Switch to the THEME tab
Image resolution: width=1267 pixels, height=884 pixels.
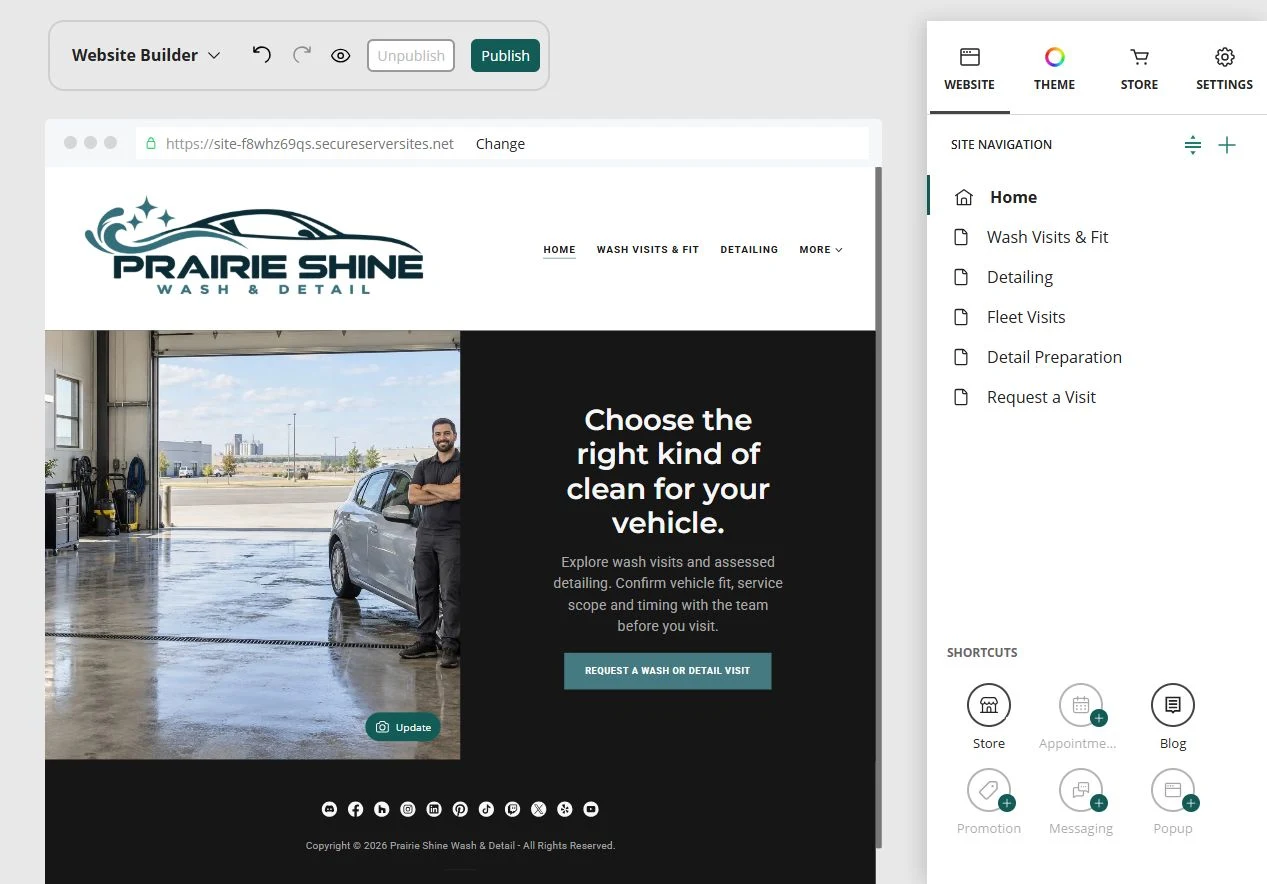coord(1054,69)
